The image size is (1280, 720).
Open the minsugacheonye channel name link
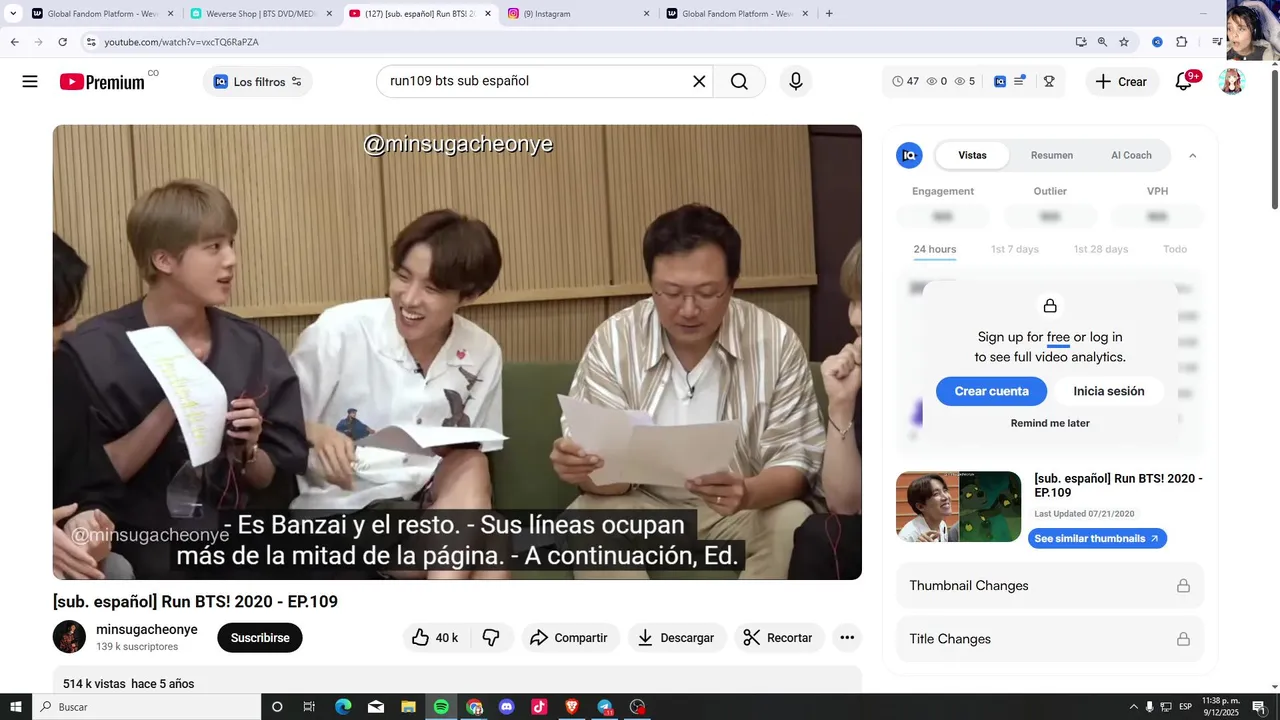[147, 629]
